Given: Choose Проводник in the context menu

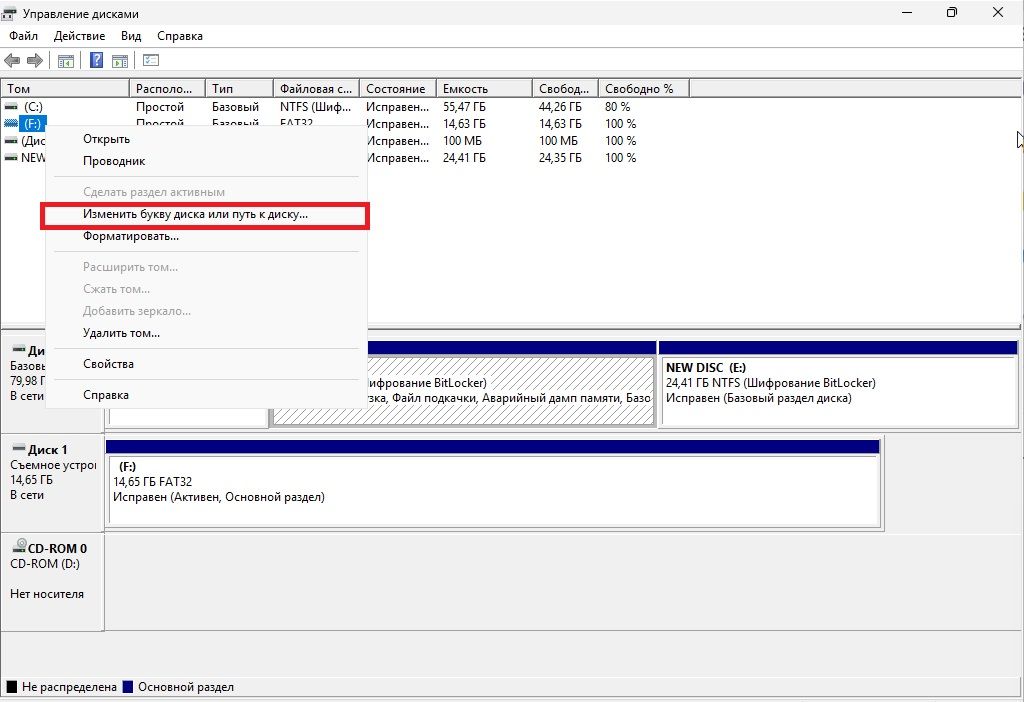Looking at the screenshot, I should [206, 161].
